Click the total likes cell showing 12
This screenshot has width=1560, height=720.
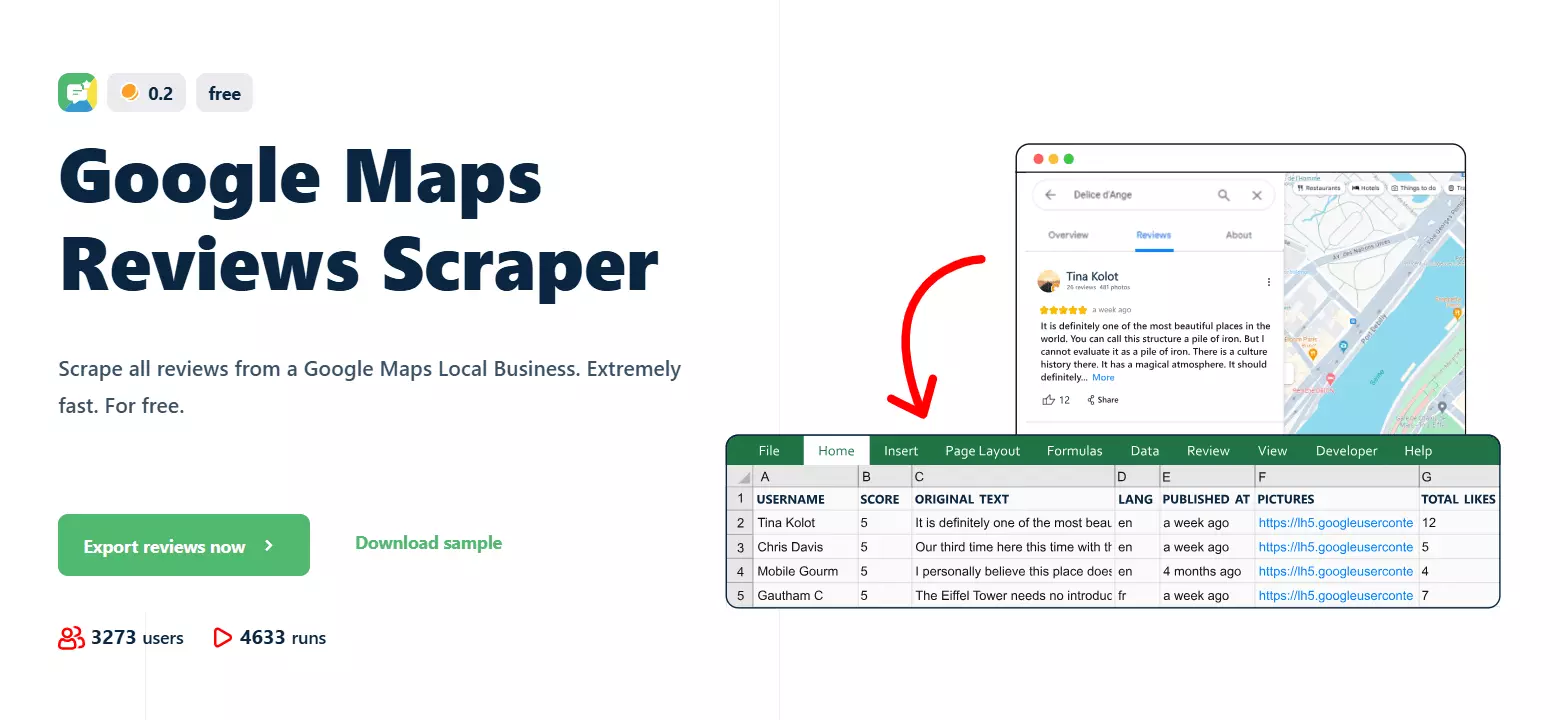click(x=1459, y=523)
